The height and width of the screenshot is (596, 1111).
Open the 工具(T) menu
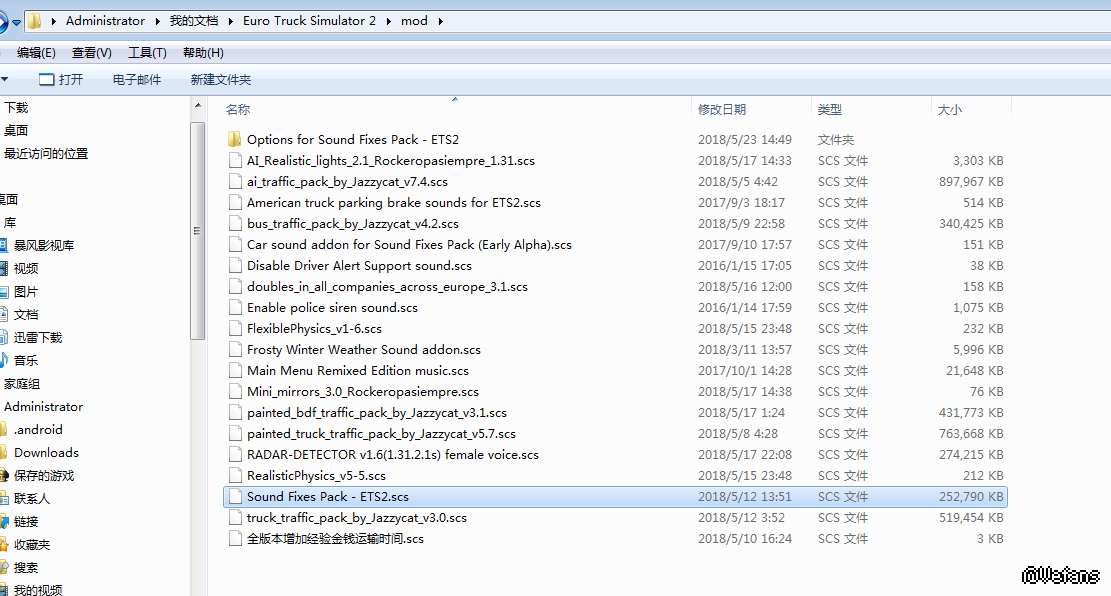pyautogui.click(x=147, y=53)
